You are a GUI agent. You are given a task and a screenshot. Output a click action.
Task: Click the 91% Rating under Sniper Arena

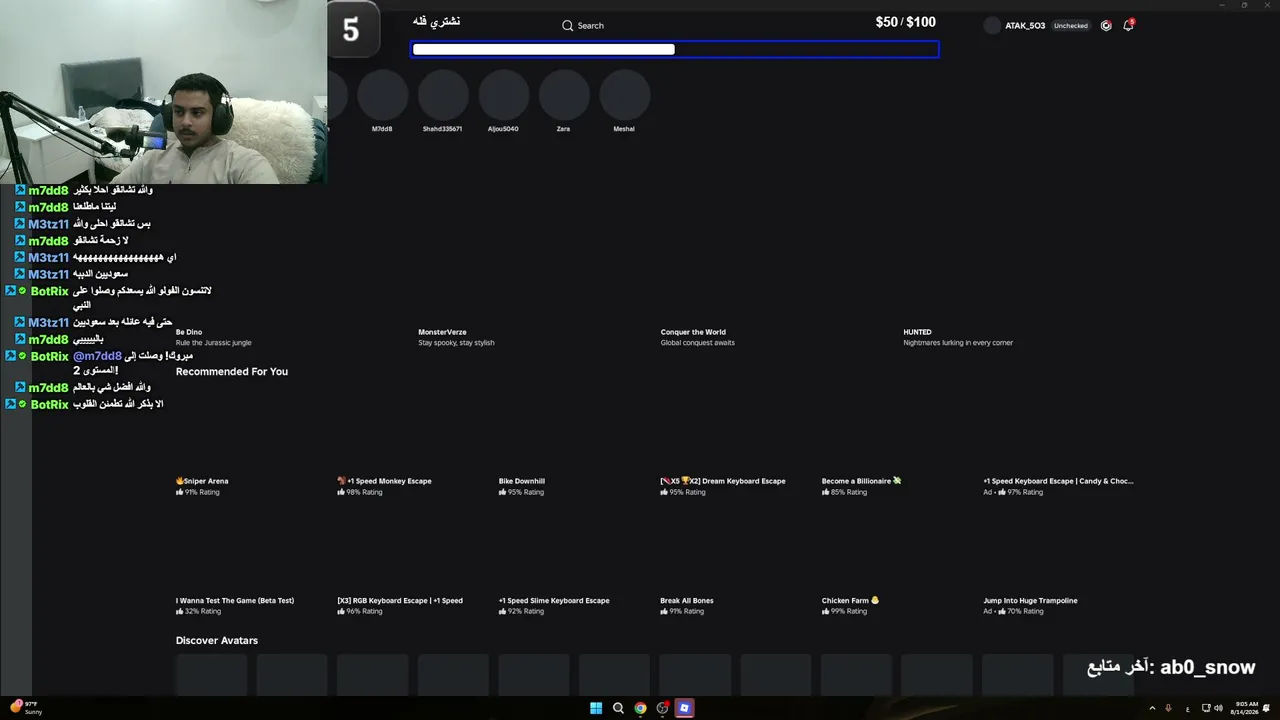click(198, 492)
